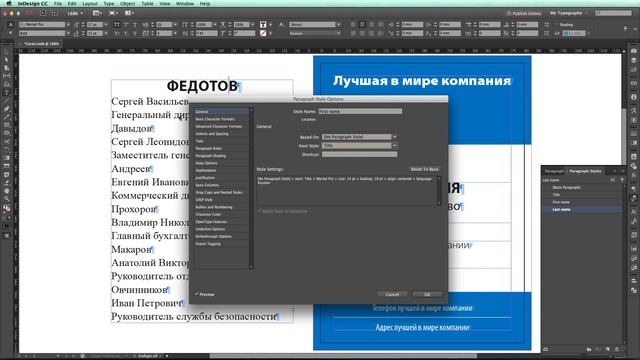This screenshot has height=360, width=640.
Task: Select the Gradient Swatch tool
Action: [x=7, y=158]
